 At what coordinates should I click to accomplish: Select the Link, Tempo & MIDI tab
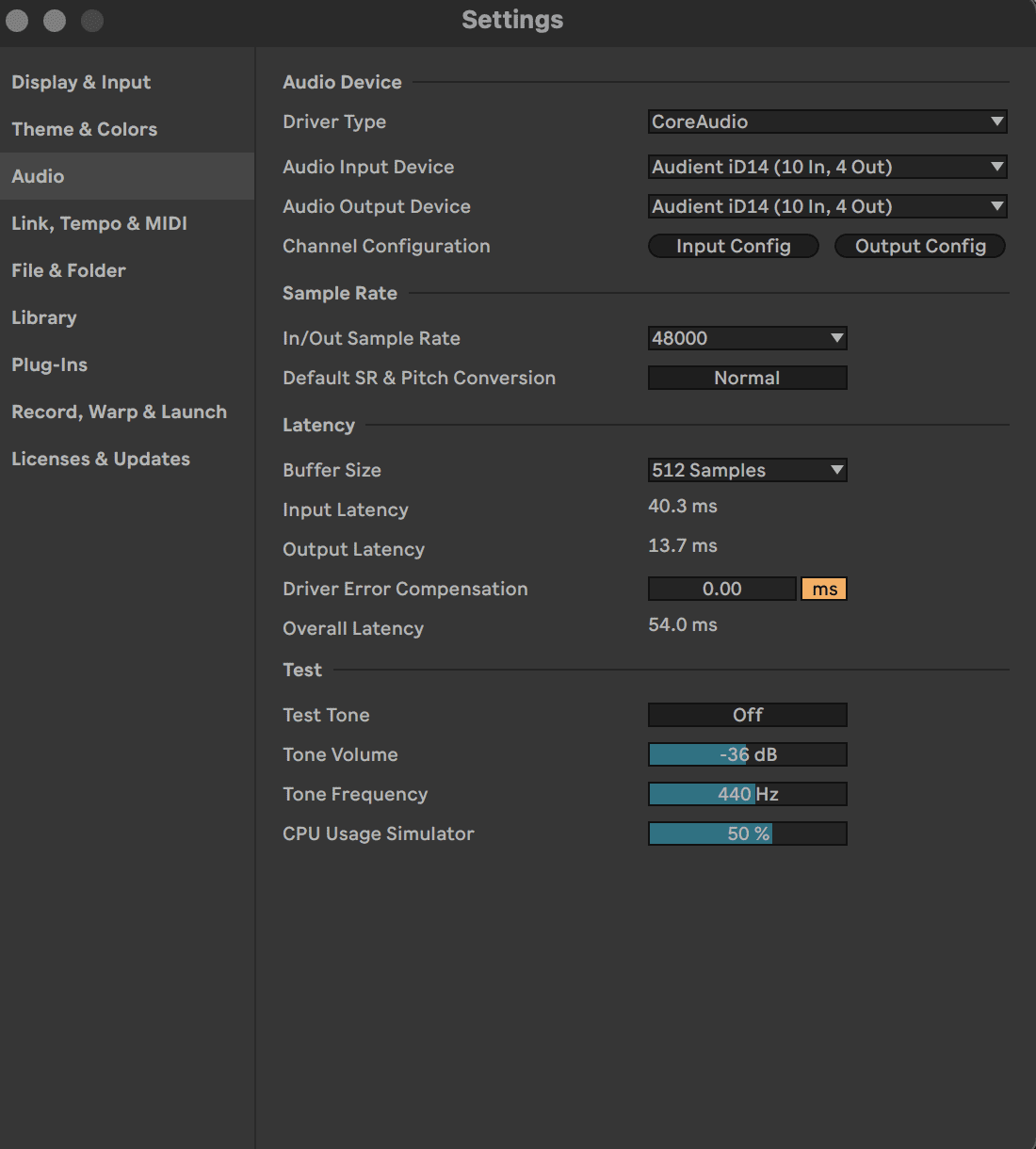[99, 223]
